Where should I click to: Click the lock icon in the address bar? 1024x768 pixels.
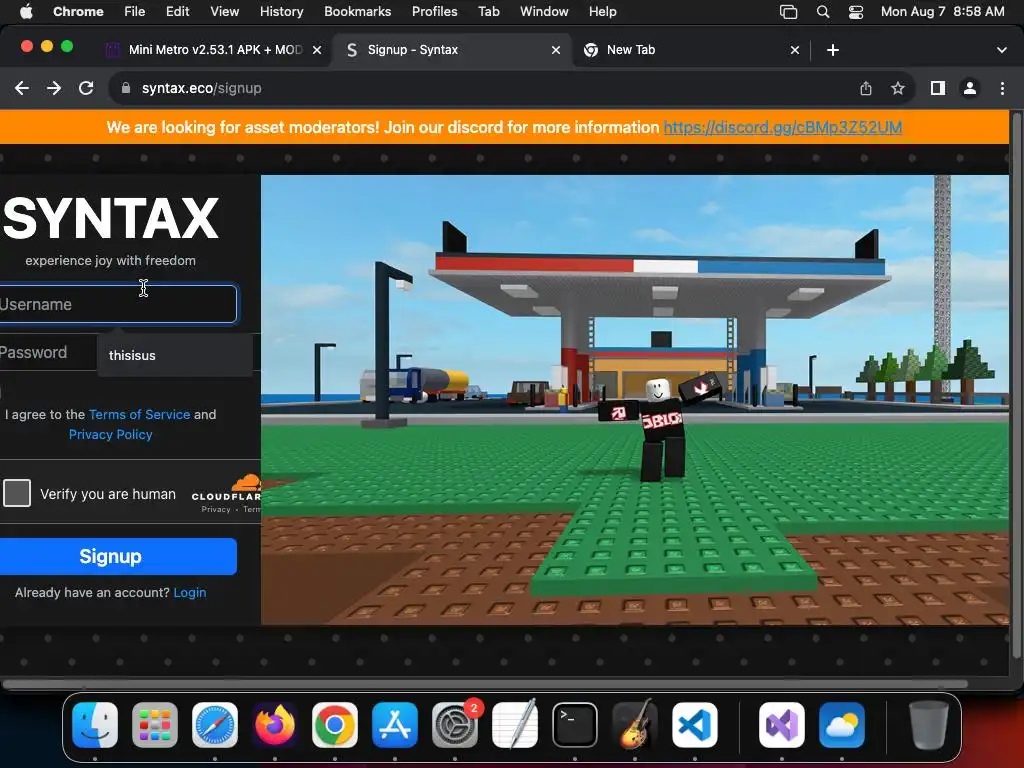point(126,88)
